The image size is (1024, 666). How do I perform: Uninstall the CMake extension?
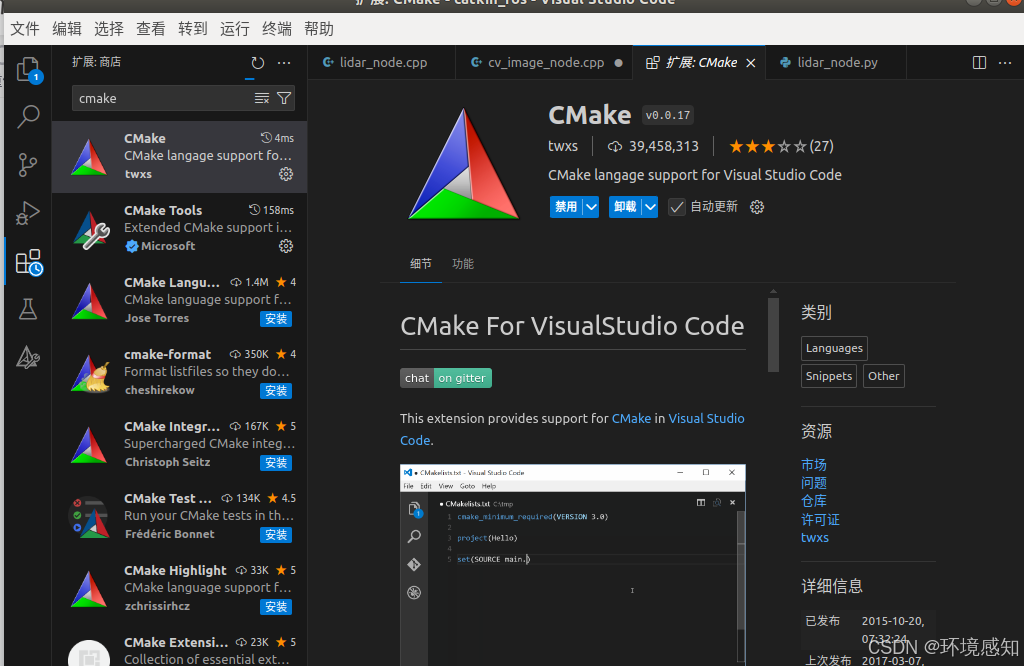pyautogui.click(x=625, y=207)
